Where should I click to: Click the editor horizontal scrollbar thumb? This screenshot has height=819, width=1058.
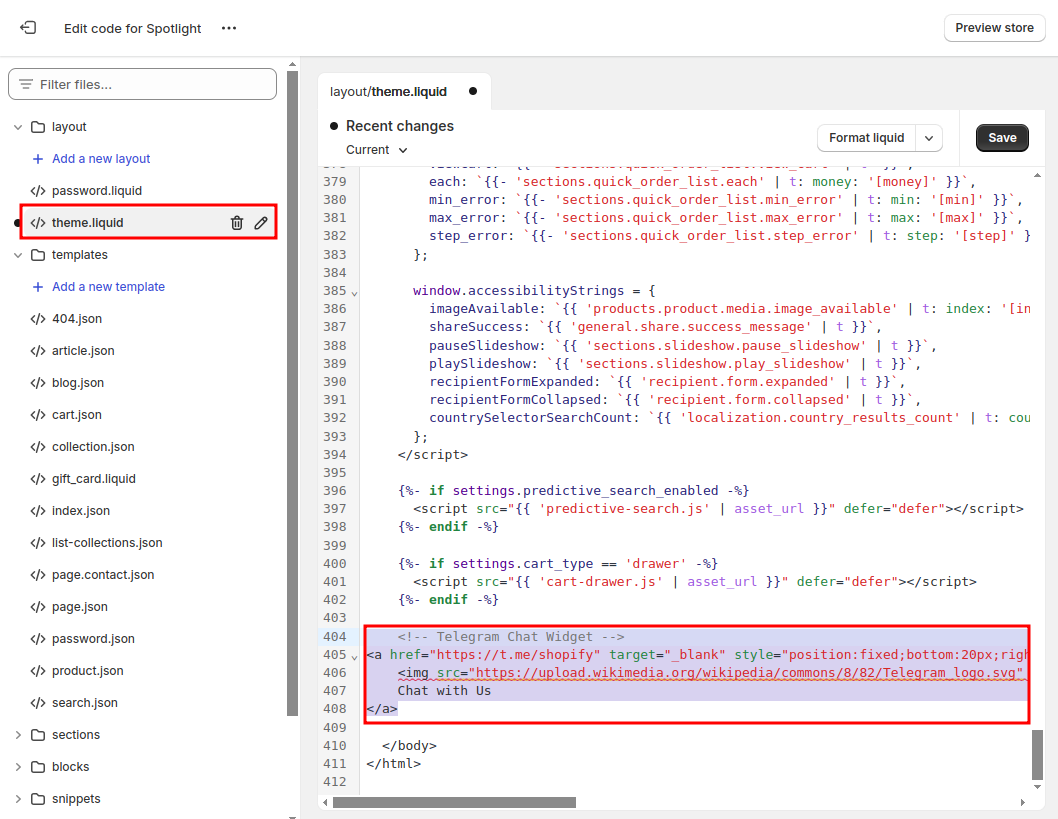454,802
